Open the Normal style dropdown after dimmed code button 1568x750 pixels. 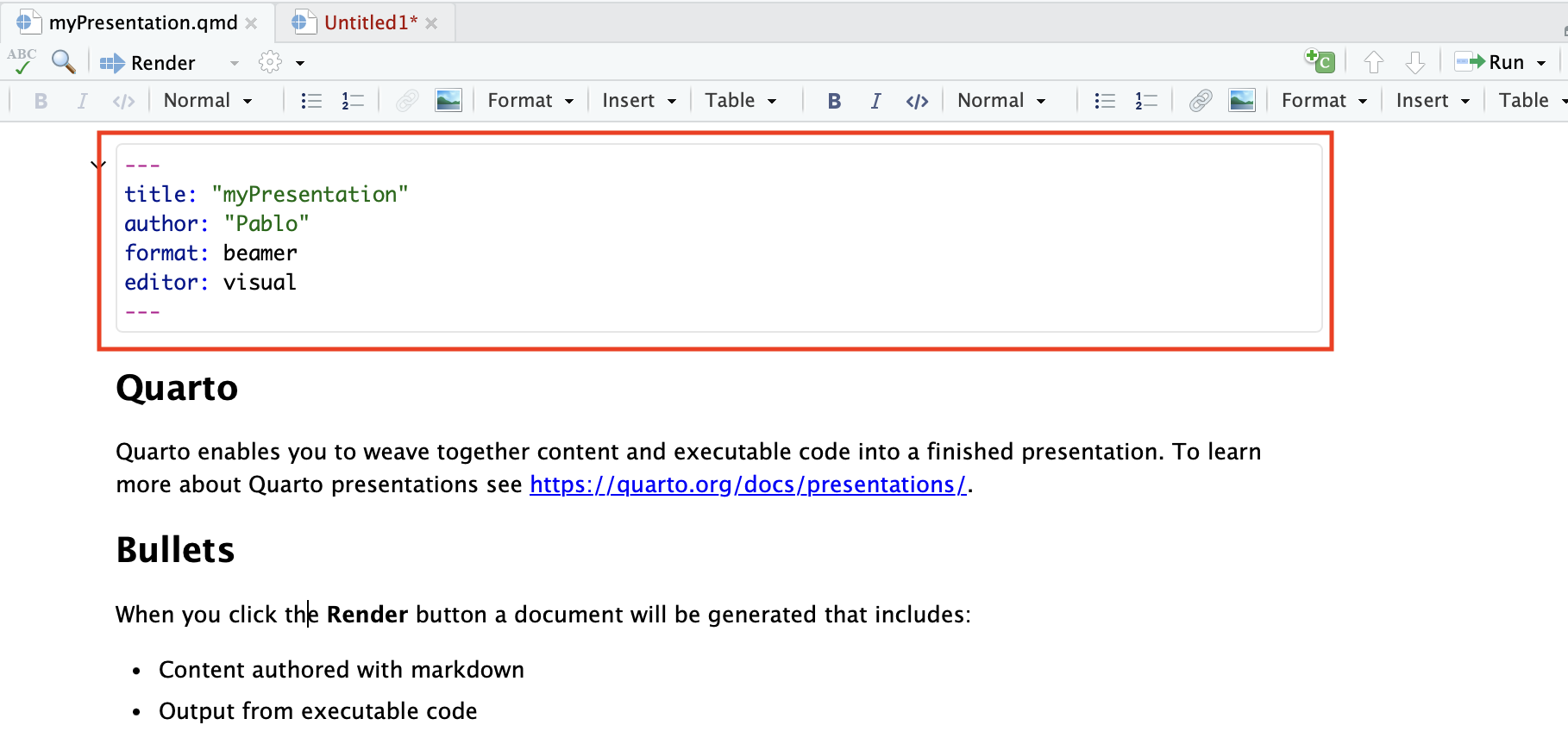(x=208, y=101)
